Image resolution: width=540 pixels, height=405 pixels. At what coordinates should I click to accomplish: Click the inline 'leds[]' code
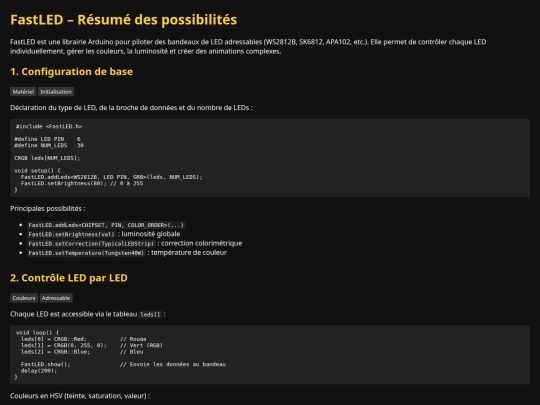[x=150, y=314]
